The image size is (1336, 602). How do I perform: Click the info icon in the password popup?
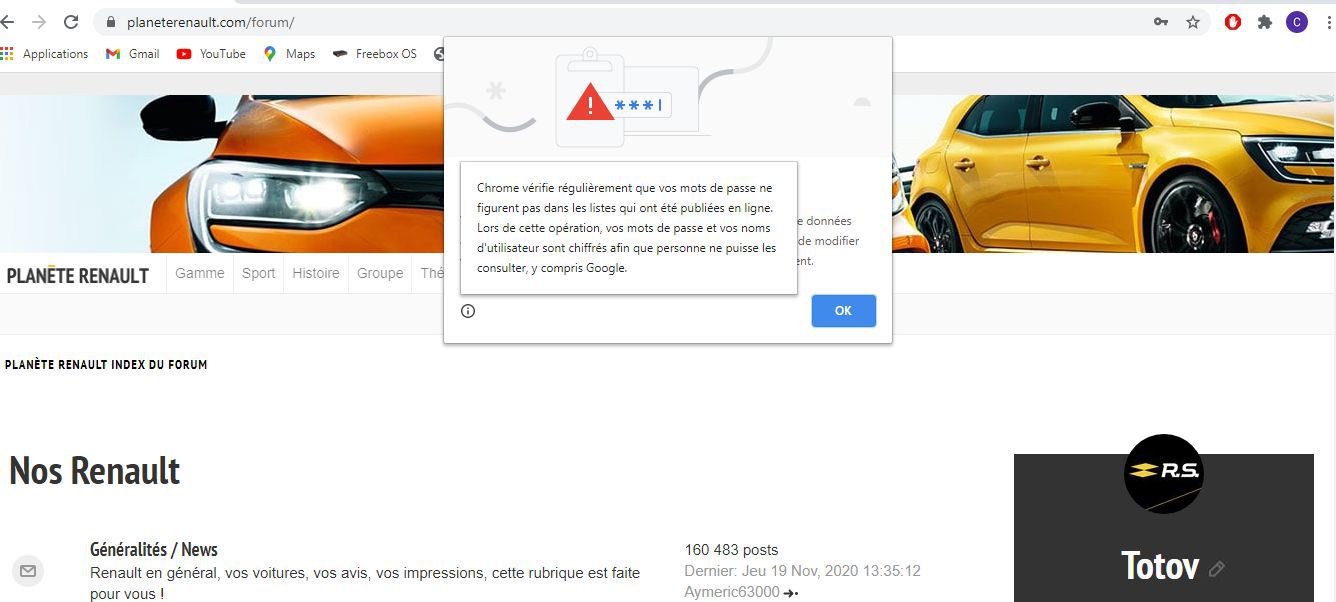coord(468,311)
